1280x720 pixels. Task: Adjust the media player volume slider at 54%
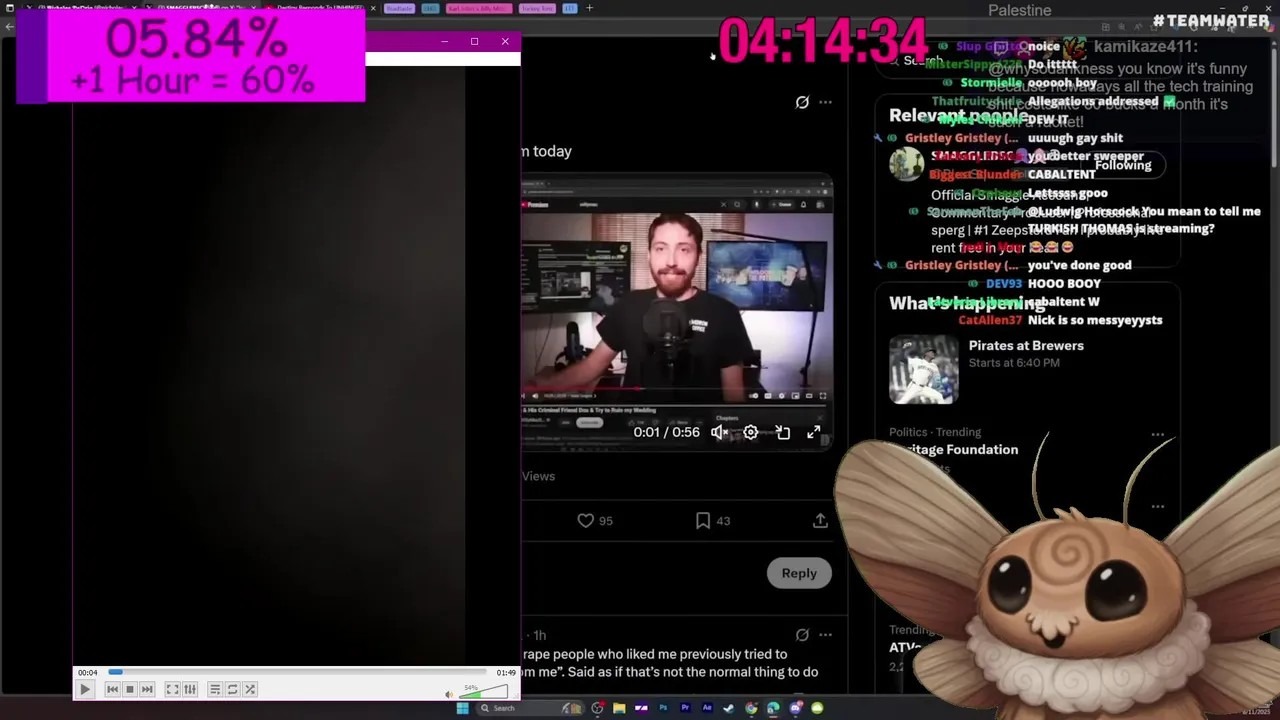click(x=483, y=692)
